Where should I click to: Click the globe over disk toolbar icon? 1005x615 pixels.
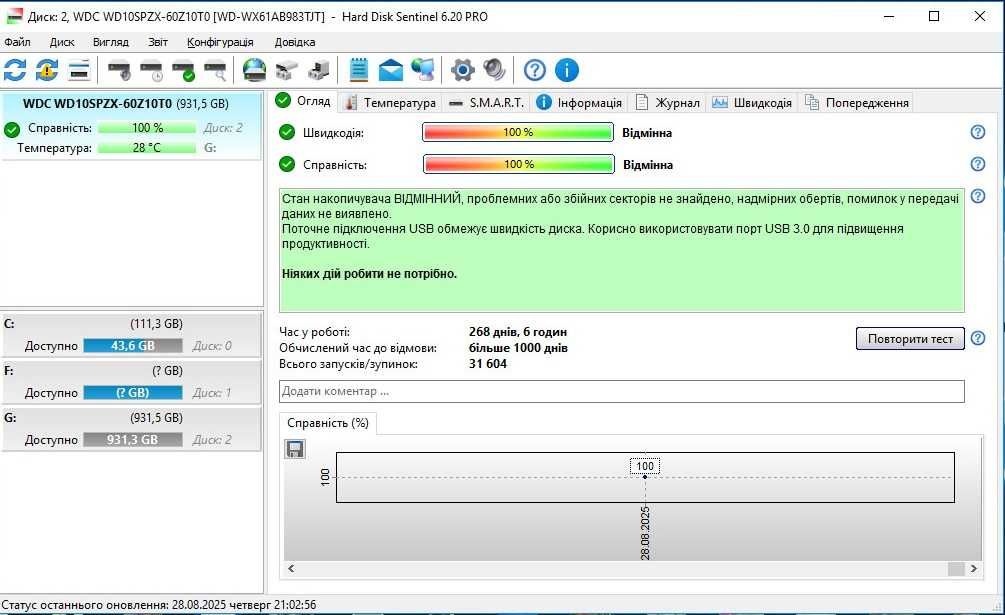point(254,70)
